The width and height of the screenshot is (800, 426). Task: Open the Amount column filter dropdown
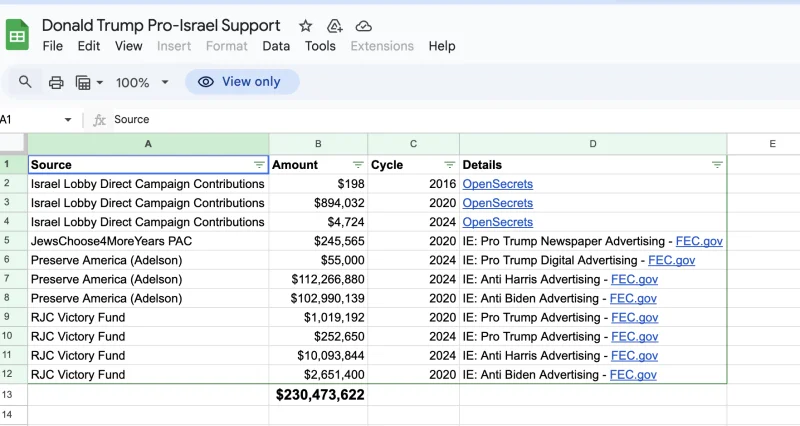point(358,165)
